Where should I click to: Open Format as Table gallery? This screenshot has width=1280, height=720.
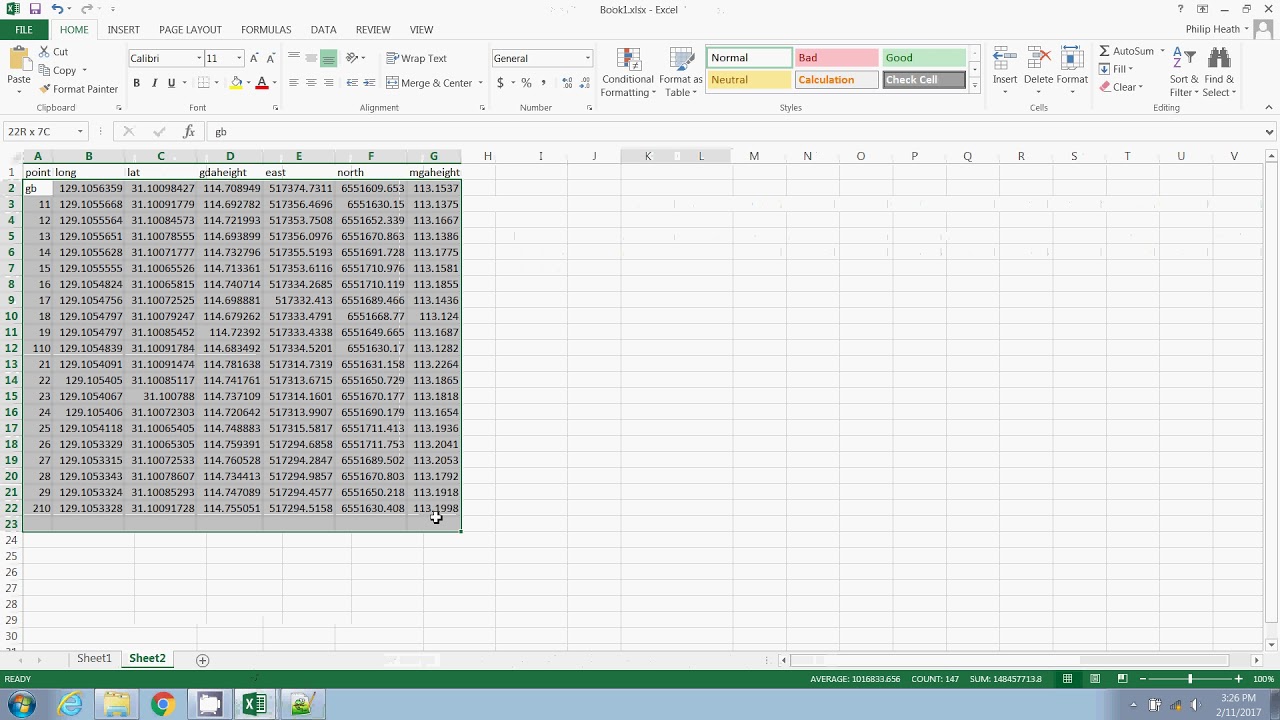coord(681,73)
